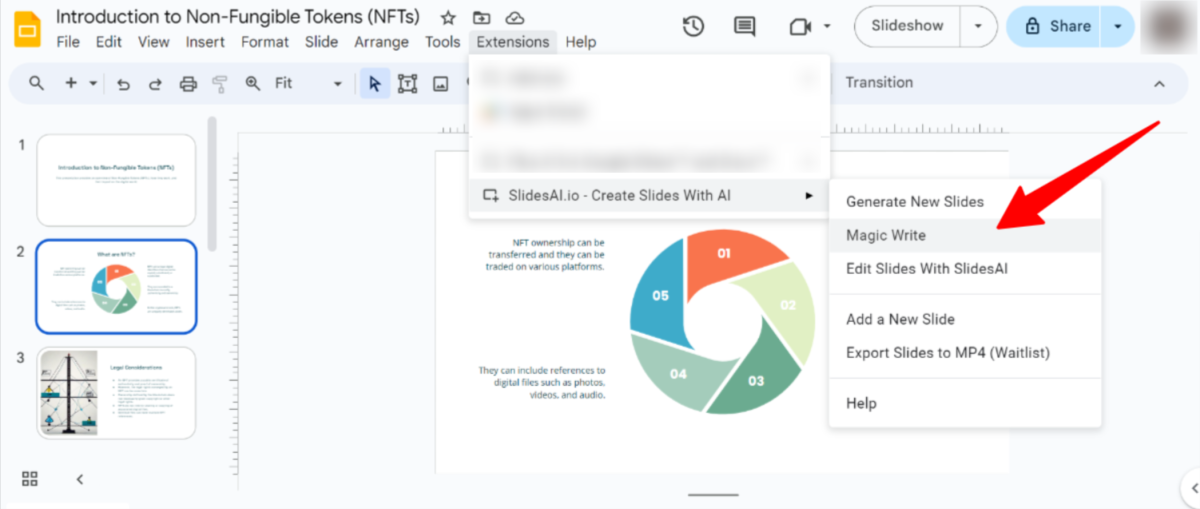Click the speaker notes drag handle
Screen dimensions: 1200x509
(713, 494)
